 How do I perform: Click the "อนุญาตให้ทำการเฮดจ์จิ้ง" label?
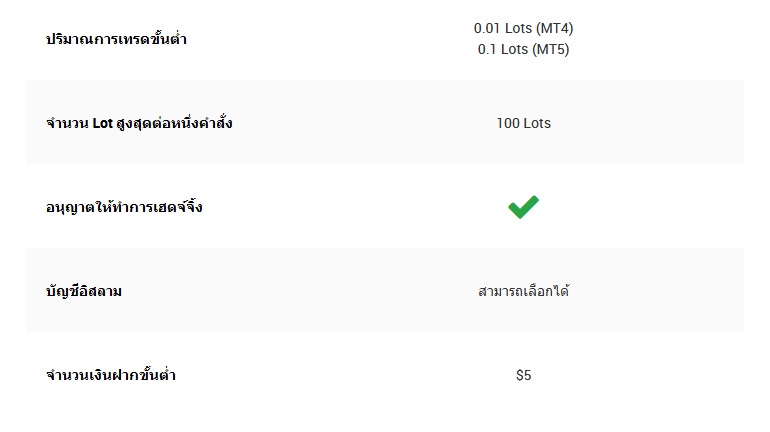[x=124, y=208]
